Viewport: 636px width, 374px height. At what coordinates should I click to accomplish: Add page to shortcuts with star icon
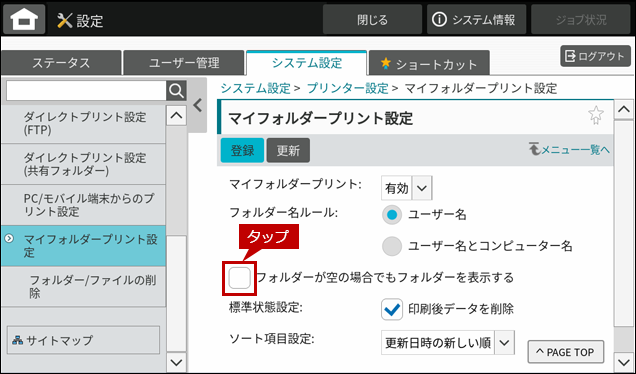[x=595, y=115]
